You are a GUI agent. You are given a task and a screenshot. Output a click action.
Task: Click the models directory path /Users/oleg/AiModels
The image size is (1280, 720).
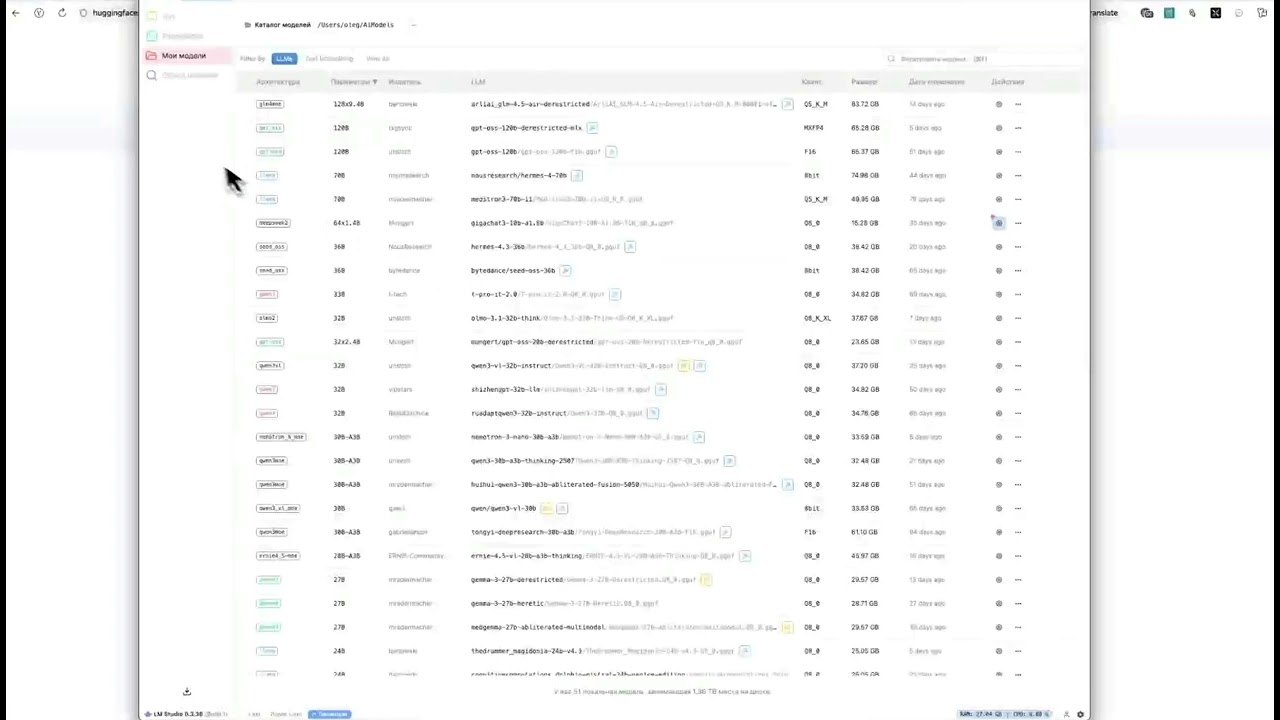[355, 25]
